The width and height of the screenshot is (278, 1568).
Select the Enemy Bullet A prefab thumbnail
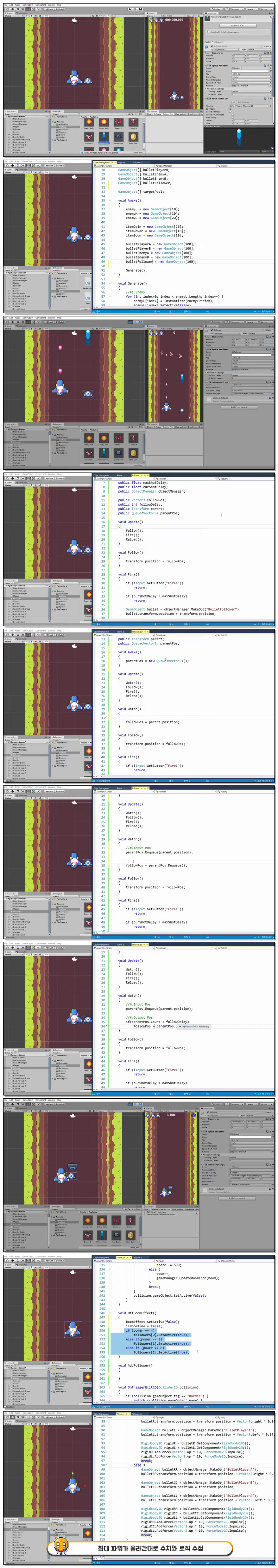click(x=89, y=122)
